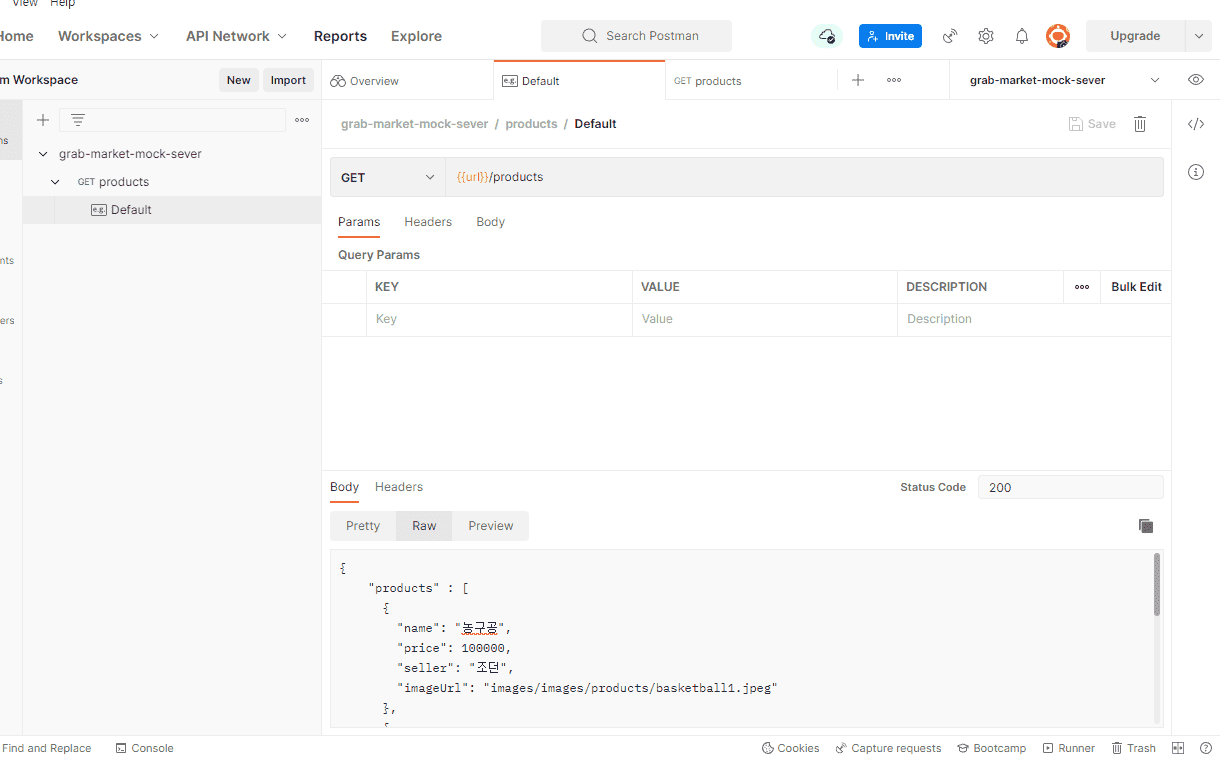Click the Description query param field
The width and height of the screenshot is (1220, 759).
point(1034,319)
